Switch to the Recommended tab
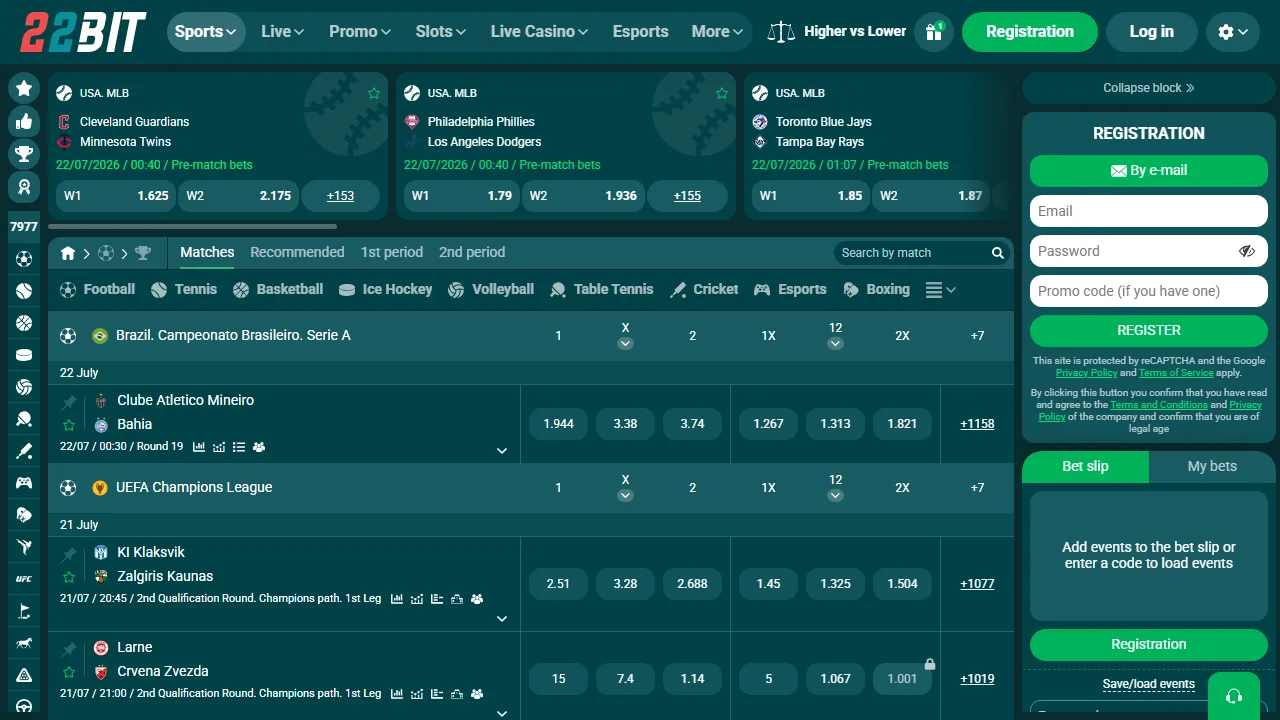This screenshot has width=1280, height=720. click(x=297, y=252)
